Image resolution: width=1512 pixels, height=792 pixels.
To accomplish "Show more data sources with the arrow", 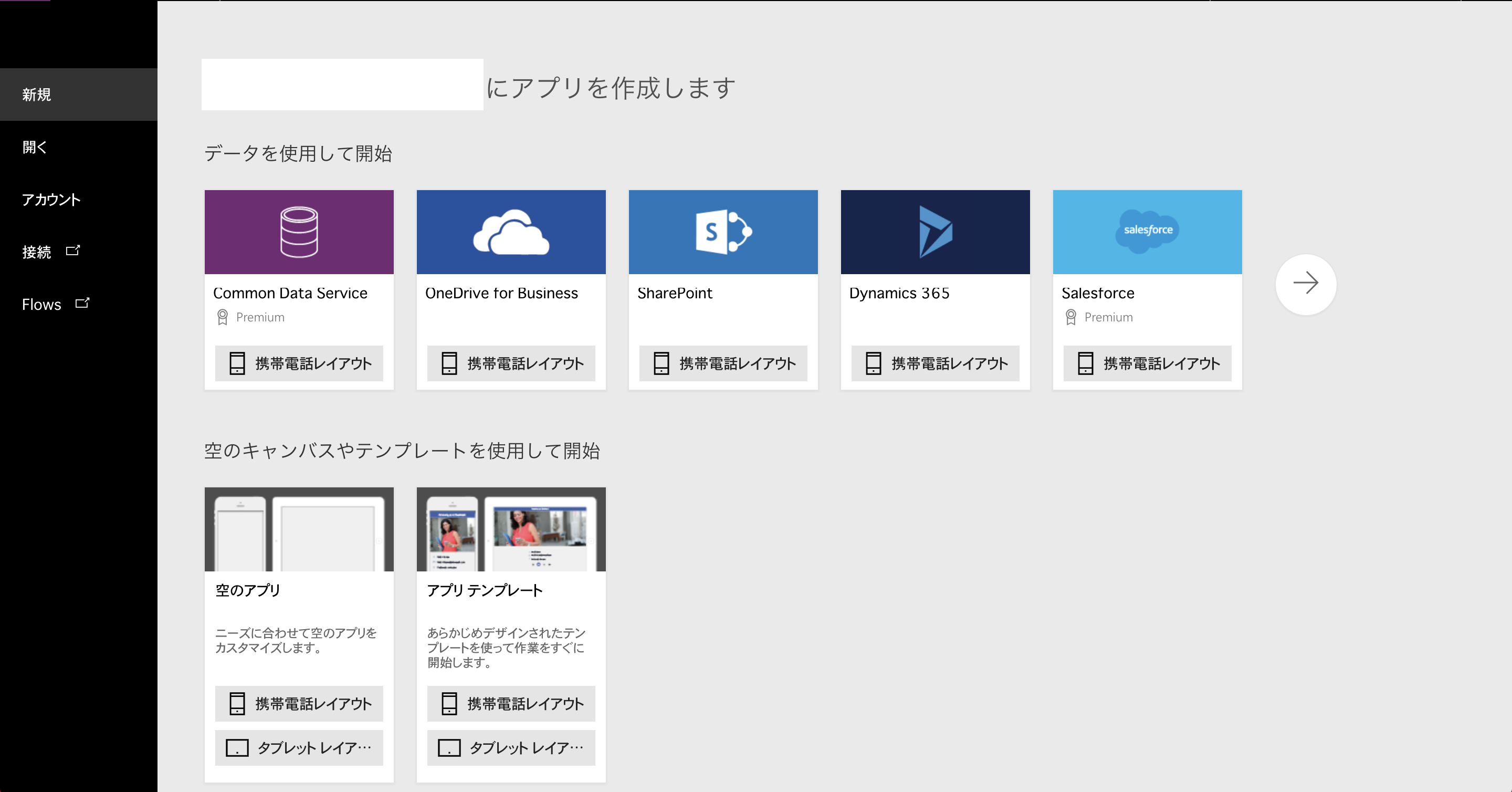I will click(x=1305, y=284).
